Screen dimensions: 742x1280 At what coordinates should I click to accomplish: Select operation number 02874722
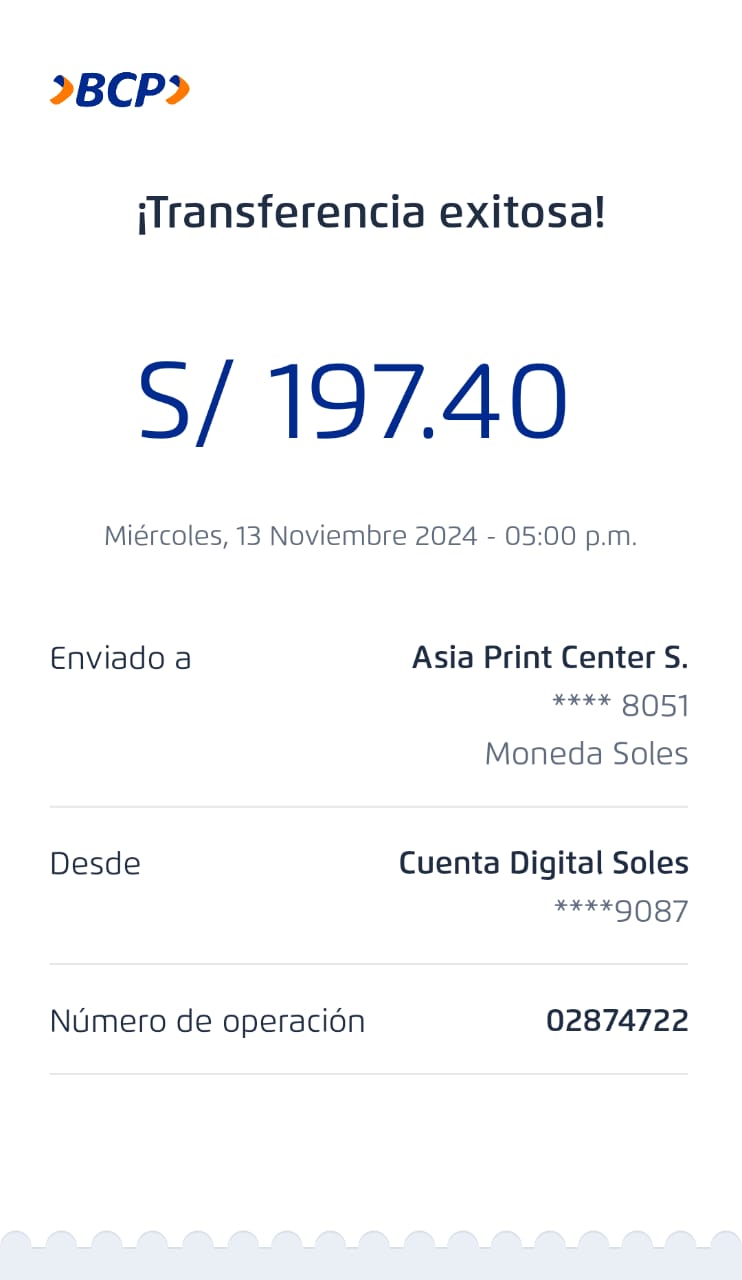click(617, 1021)
